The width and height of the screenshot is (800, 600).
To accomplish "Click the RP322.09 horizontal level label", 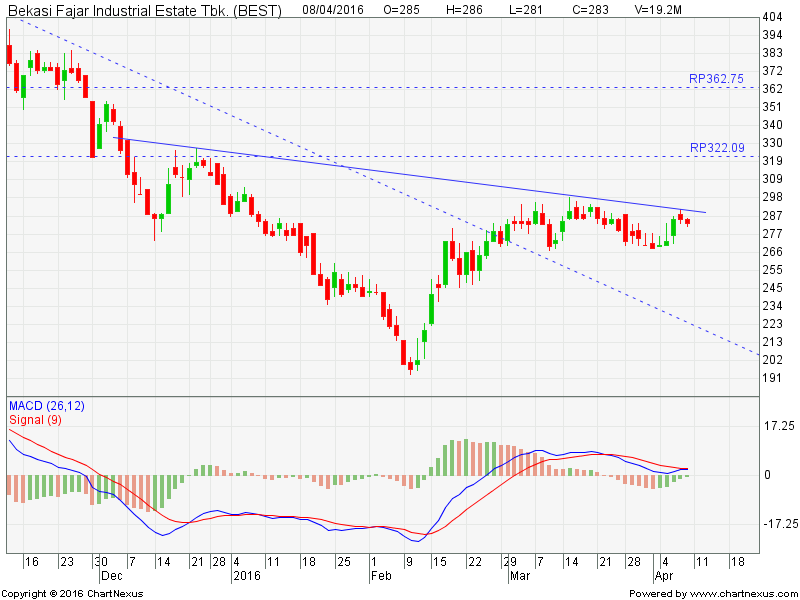I will 716,148.
